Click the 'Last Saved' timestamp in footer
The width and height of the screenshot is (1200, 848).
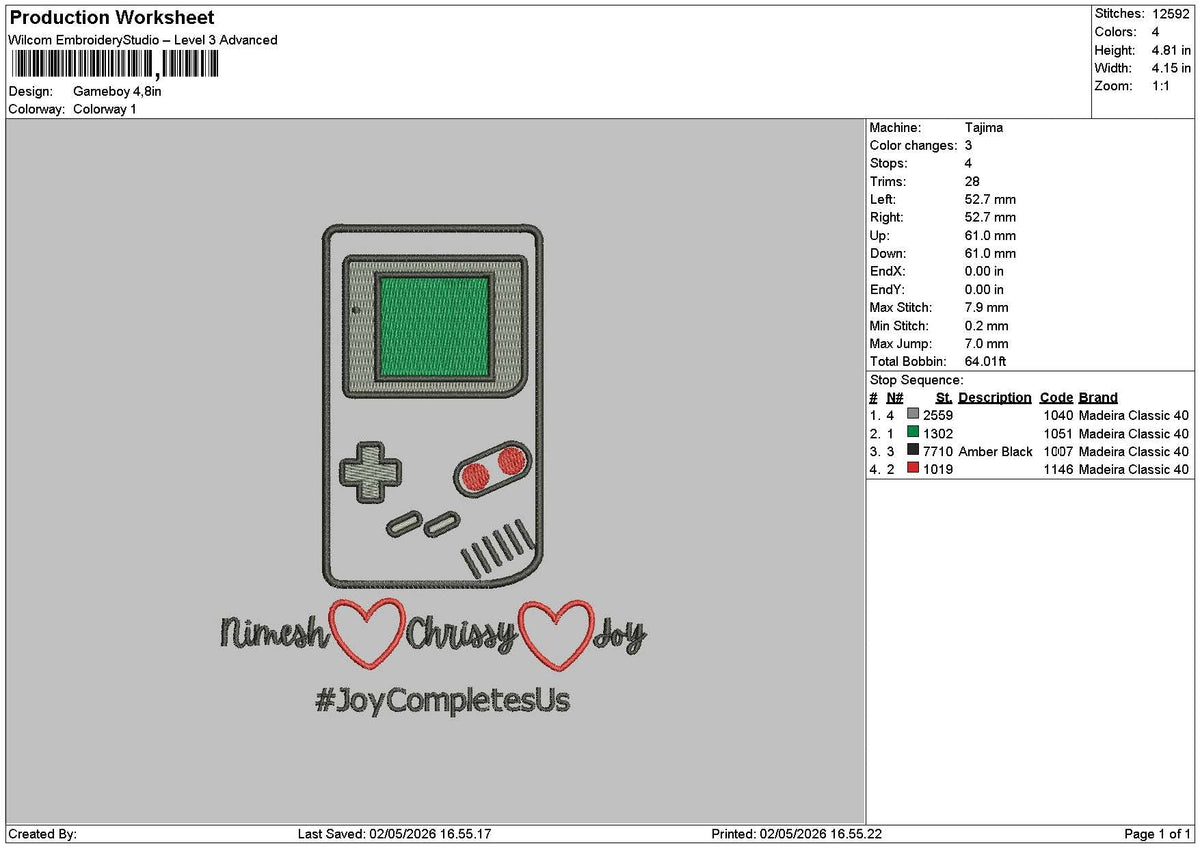pos(394,834)
